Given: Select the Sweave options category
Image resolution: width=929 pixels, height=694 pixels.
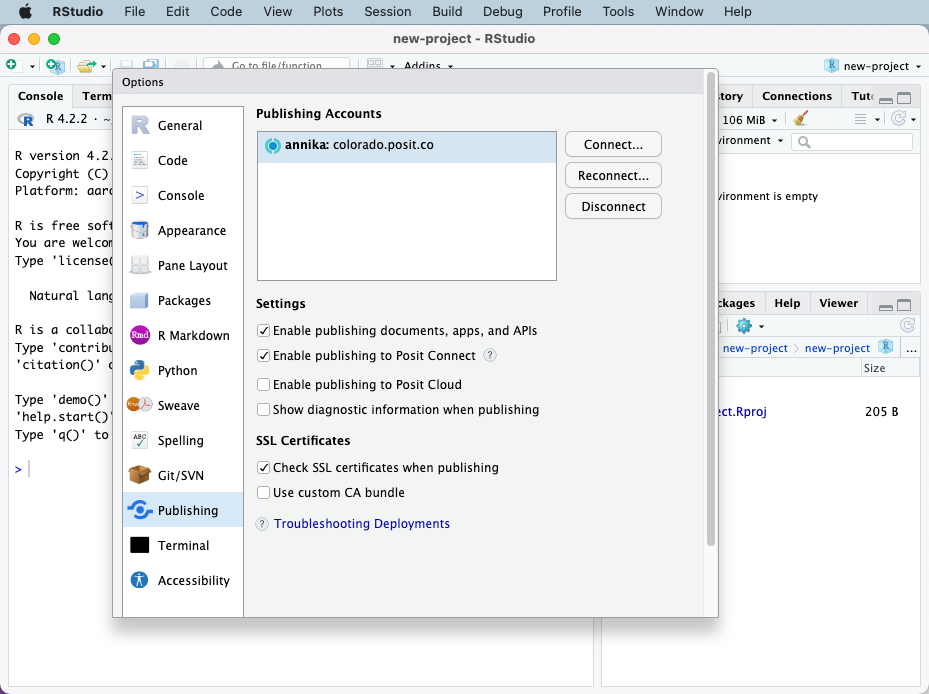Looking at the screenshot, I should click(x=183, y=405).
